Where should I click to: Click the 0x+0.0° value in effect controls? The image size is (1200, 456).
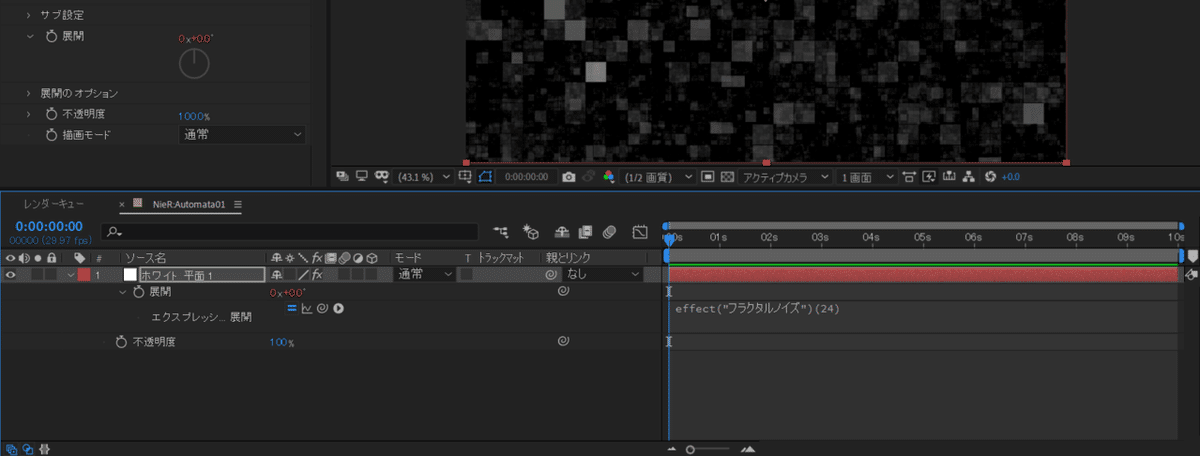(194, 37)
